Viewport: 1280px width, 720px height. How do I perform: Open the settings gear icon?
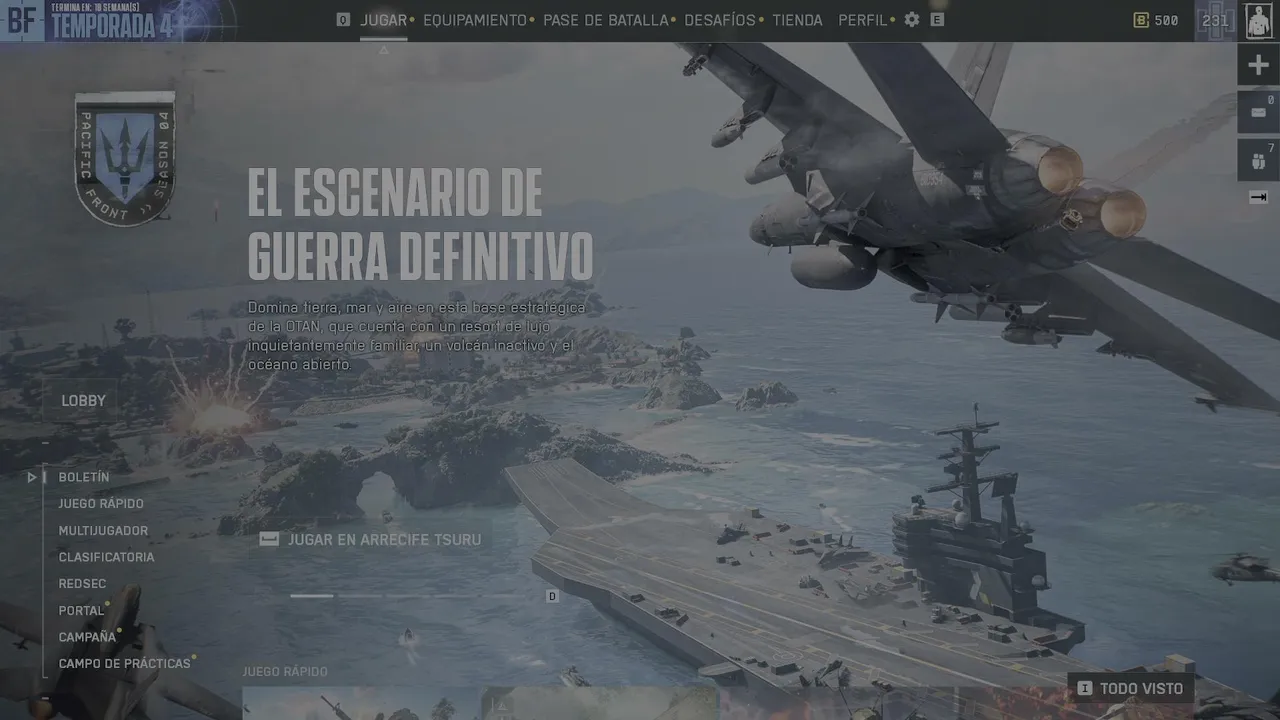point(912,20)
